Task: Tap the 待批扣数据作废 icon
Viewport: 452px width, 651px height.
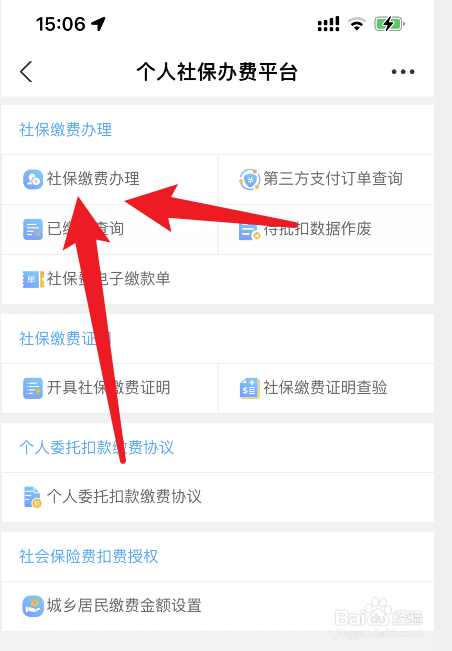Action: tap(249, 231)
